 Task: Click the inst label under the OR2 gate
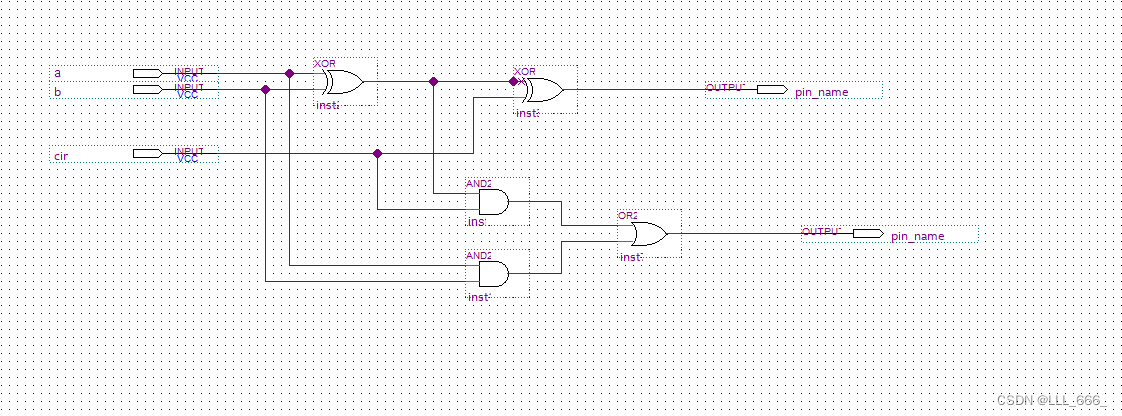[x=630, y=257]
